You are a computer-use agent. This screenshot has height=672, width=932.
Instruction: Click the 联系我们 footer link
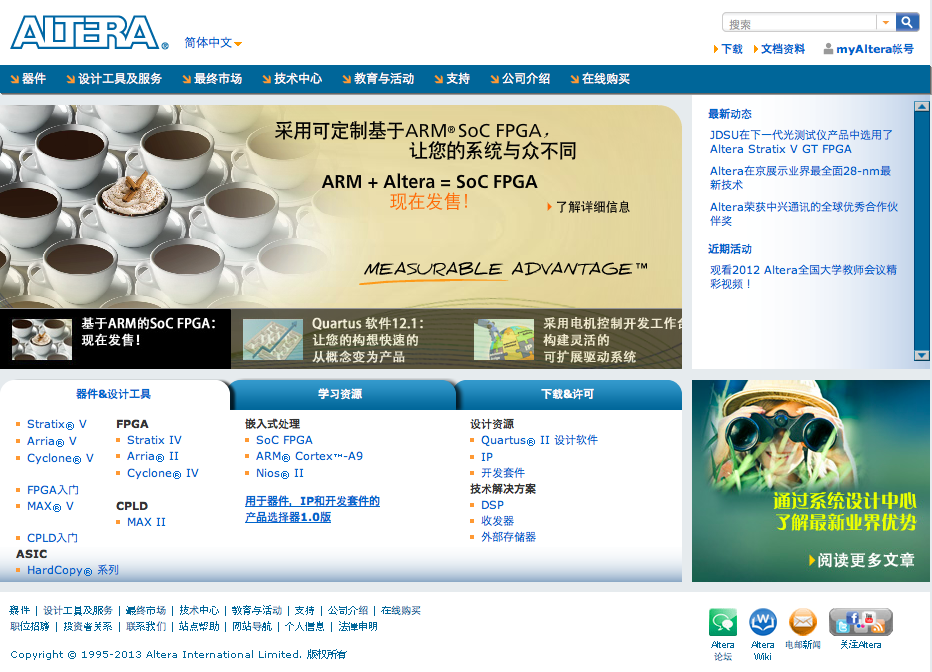pyautogui.click(x=146, y=626)
